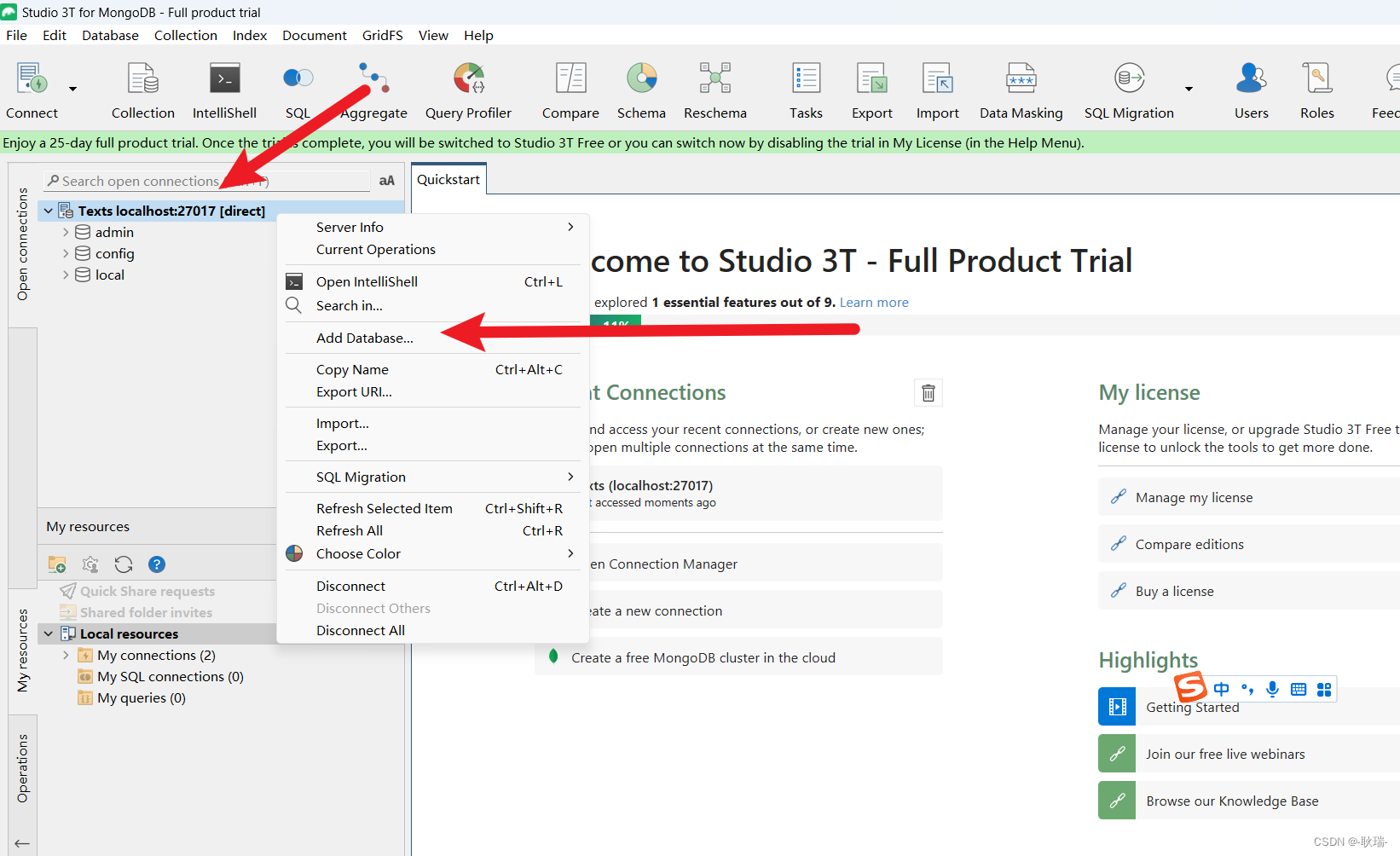Click Buy a license link
Viewport: 1400px width, 856px height.
[x=1174, y=591]
